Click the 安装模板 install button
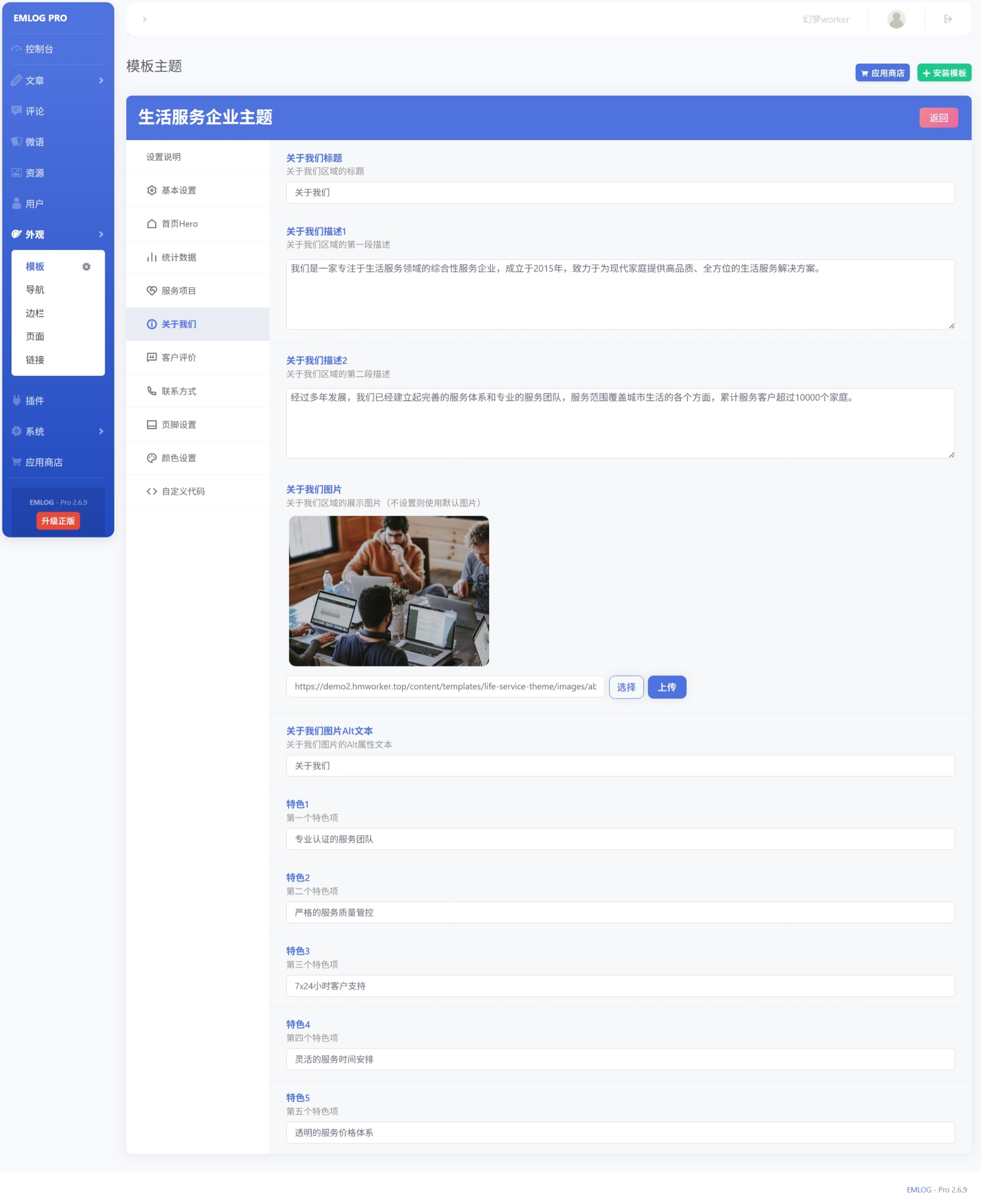The height and width of the screenshot is (1204, 981). coord(944,73)
